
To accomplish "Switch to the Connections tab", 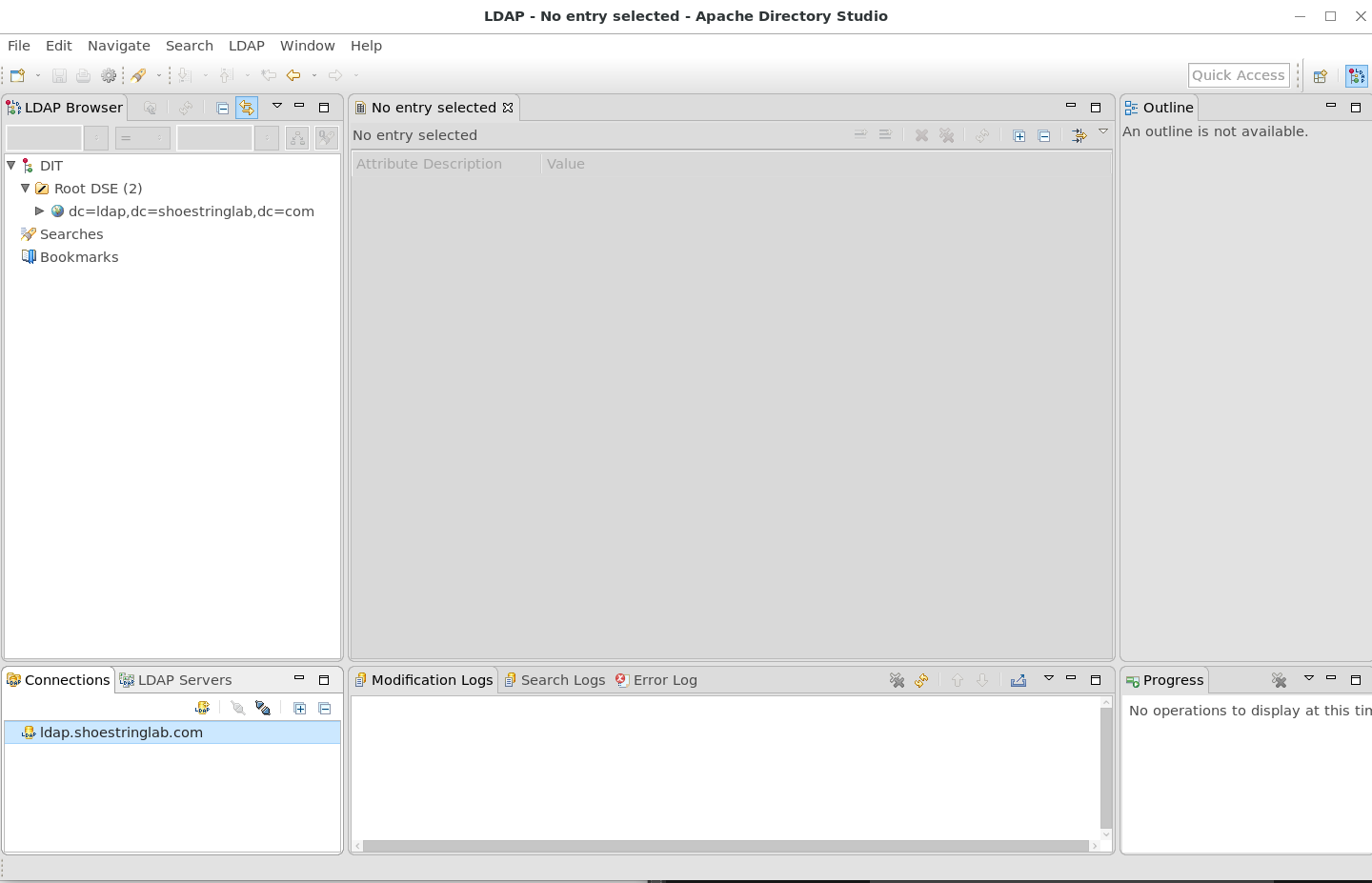I will tap(58, 680).
